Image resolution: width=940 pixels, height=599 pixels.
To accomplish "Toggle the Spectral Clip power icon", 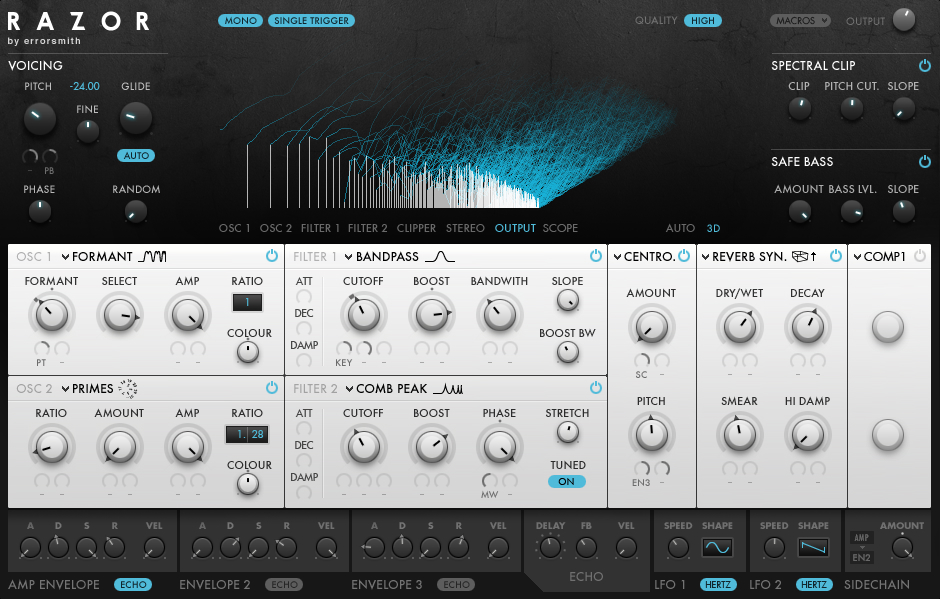I will click(x=924, y=66).
